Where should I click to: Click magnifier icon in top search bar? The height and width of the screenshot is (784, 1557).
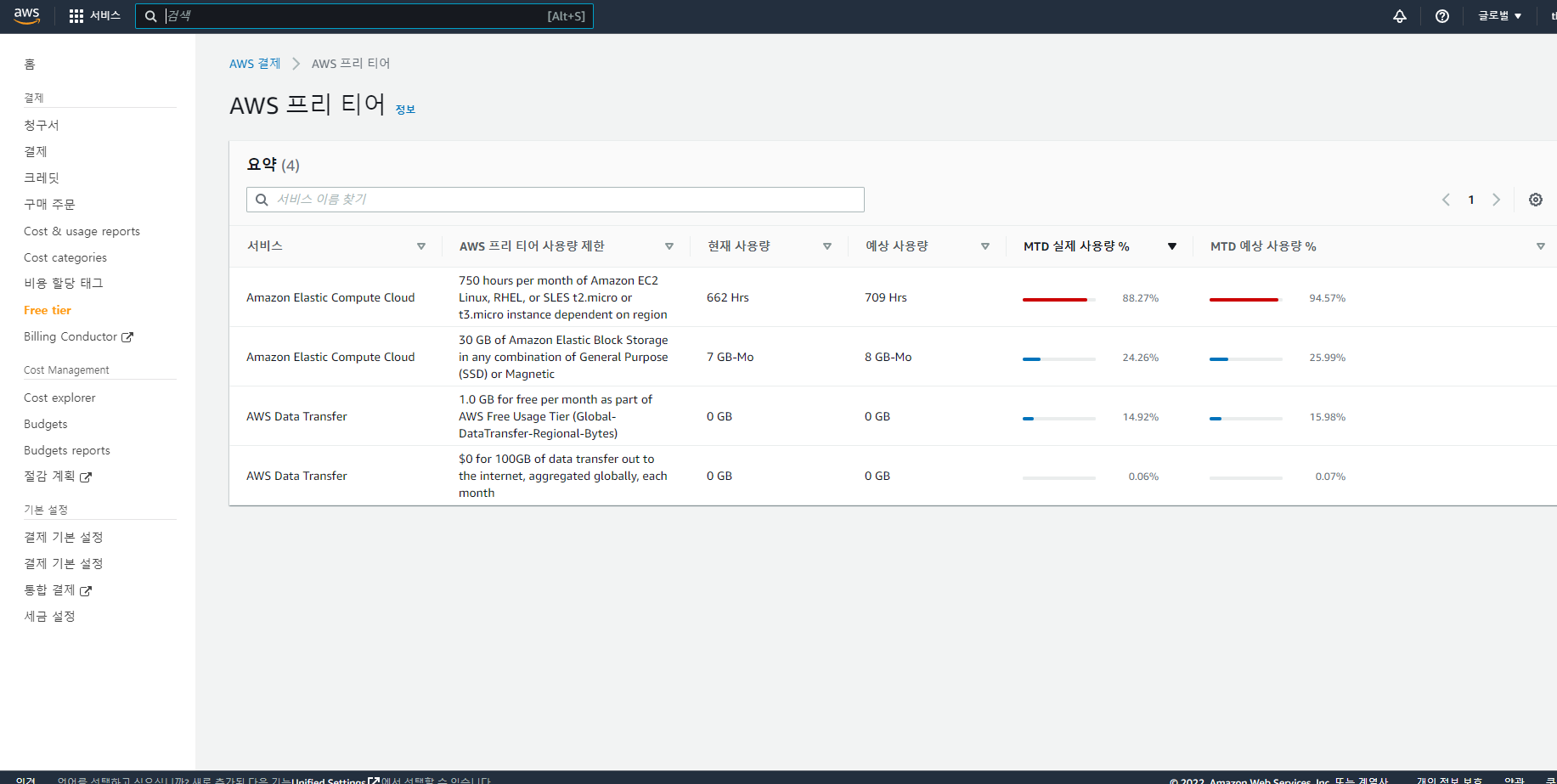(x=151, y=16)
